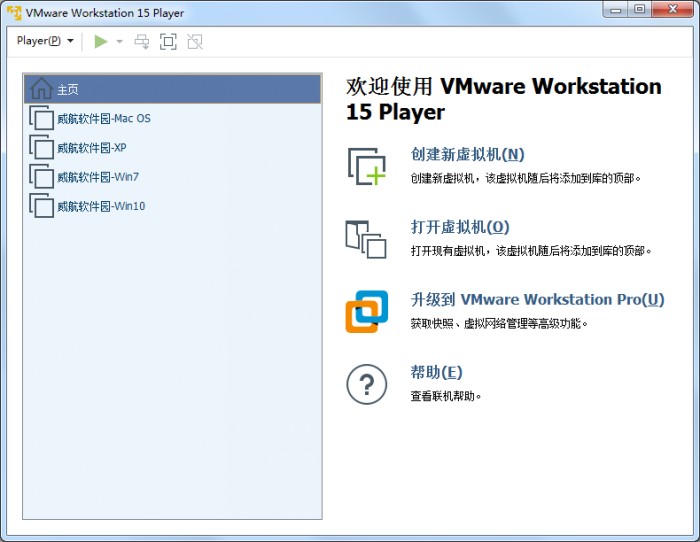Click the orange and blue Workstation Pro icon
This screenshot has width=700, height=542.
pos(367,312)
